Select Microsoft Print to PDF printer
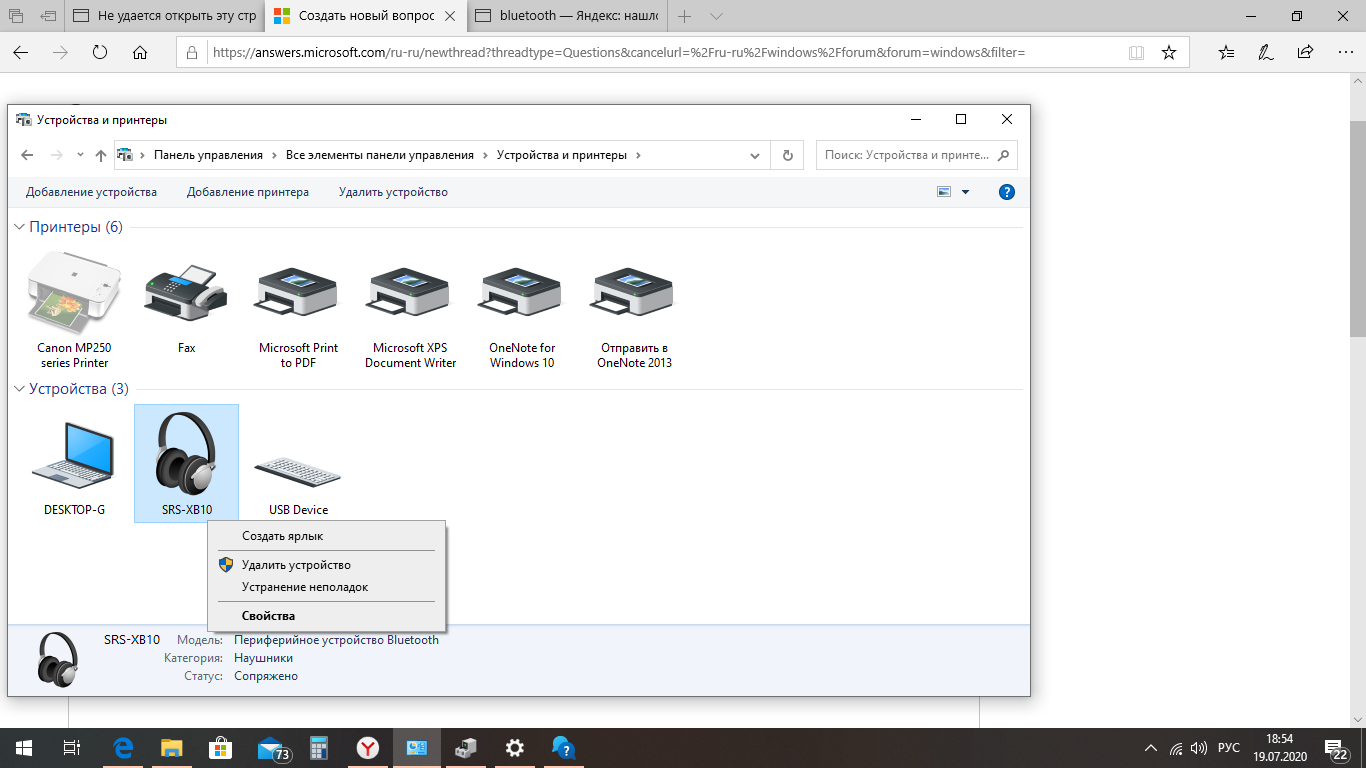Image resolution: width=1366 pixels, height=768 pixels. (298, 292)
